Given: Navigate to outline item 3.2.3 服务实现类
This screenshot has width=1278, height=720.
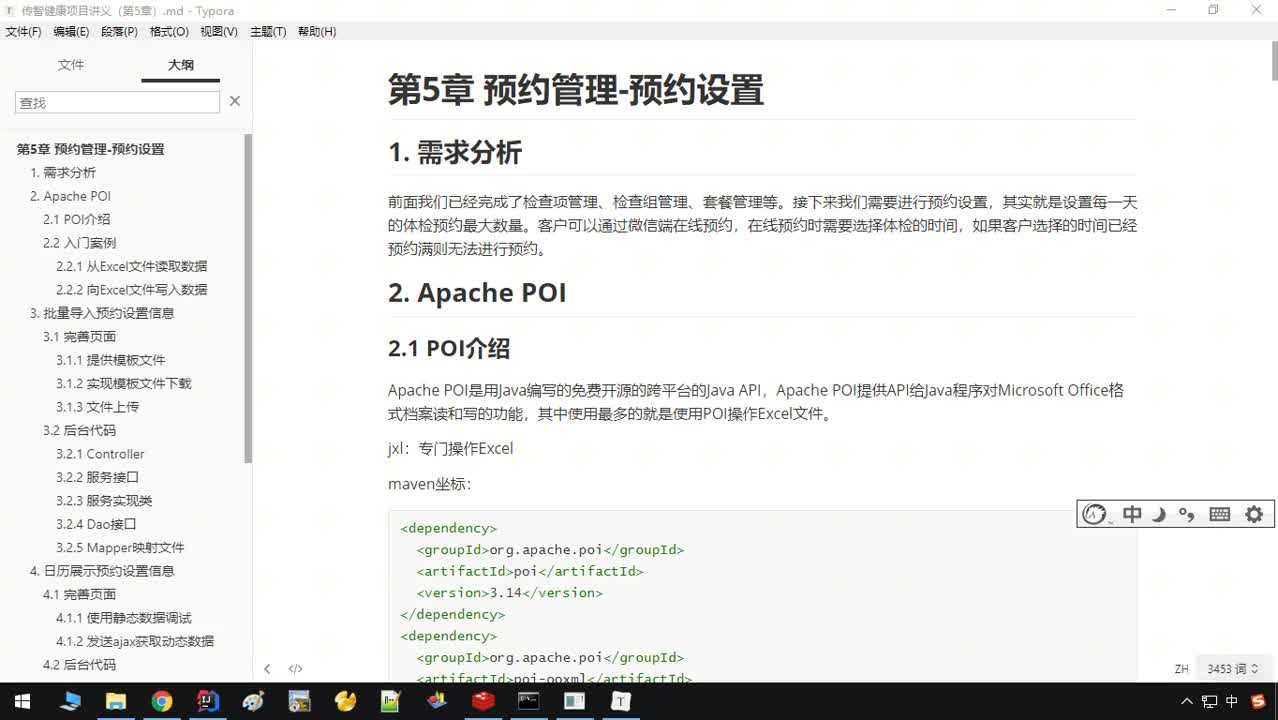Looking at the screenshot, I should pos(105,501).
